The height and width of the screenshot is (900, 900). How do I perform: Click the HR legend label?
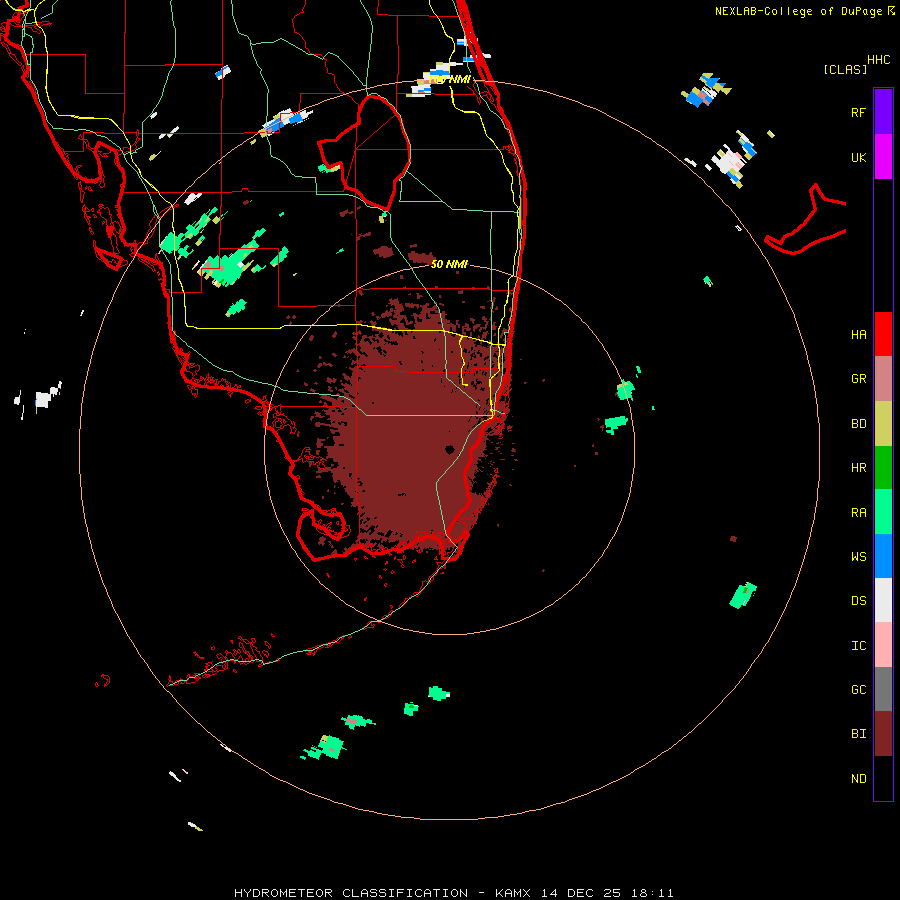tap(858, 468)
